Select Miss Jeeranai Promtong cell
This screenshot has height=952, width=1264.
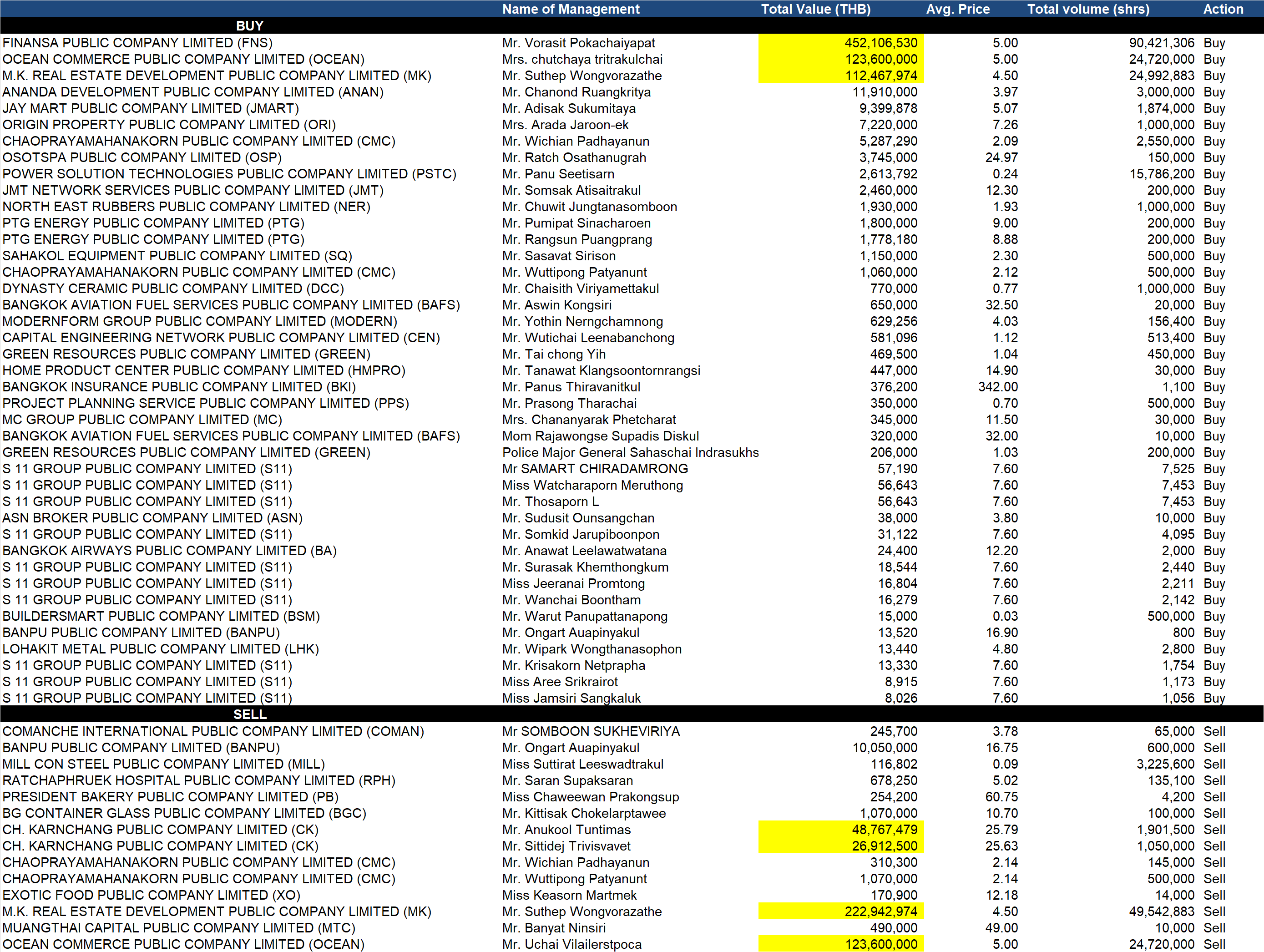click(573, 583)
